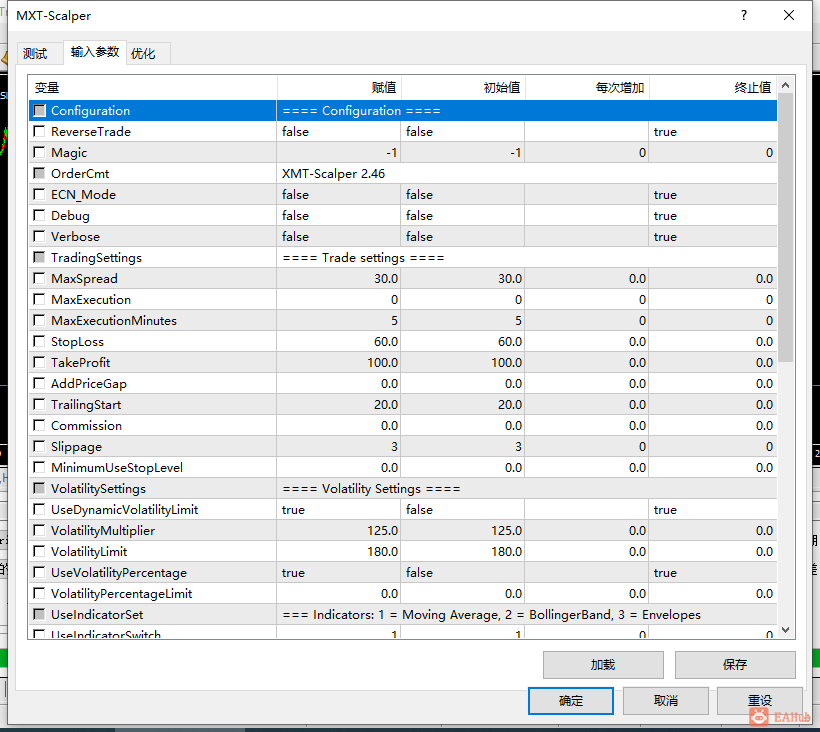Open the 优化 tab
This screenshot has width=820, height=732.
pos(148,53)
